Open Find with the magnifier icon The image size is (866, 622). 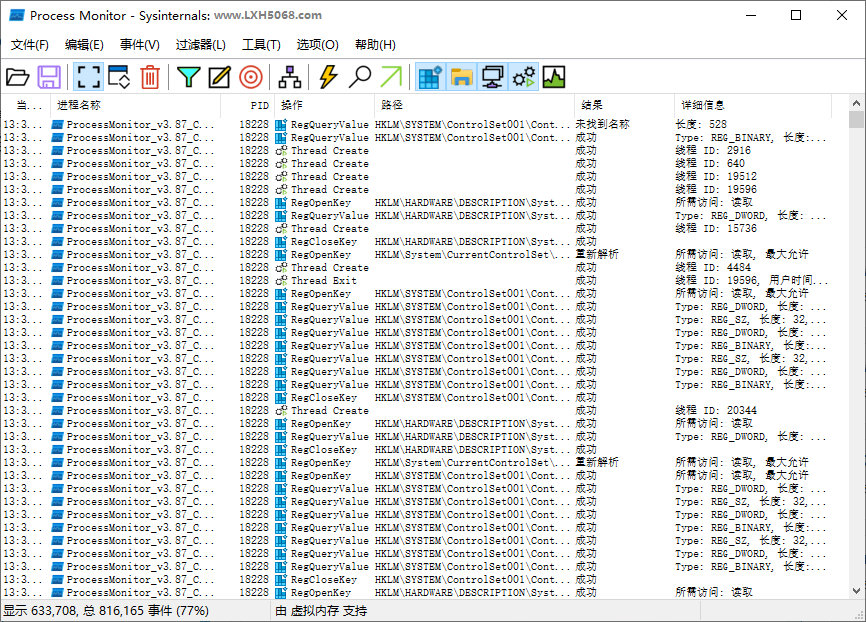click(360, 77)
